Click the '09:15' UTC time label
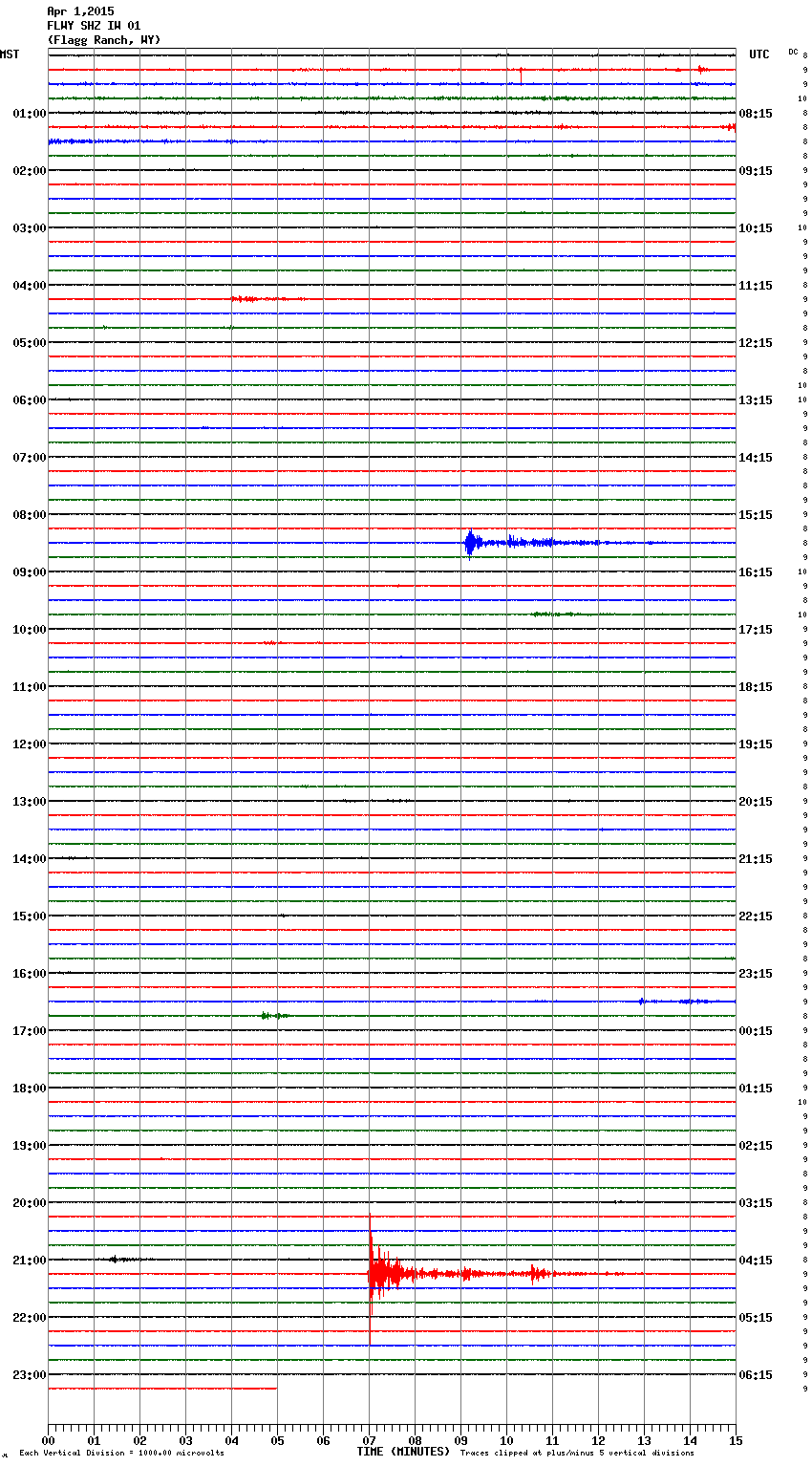The width and height of the screenshot is (812, 1466). tap(756, 171)
